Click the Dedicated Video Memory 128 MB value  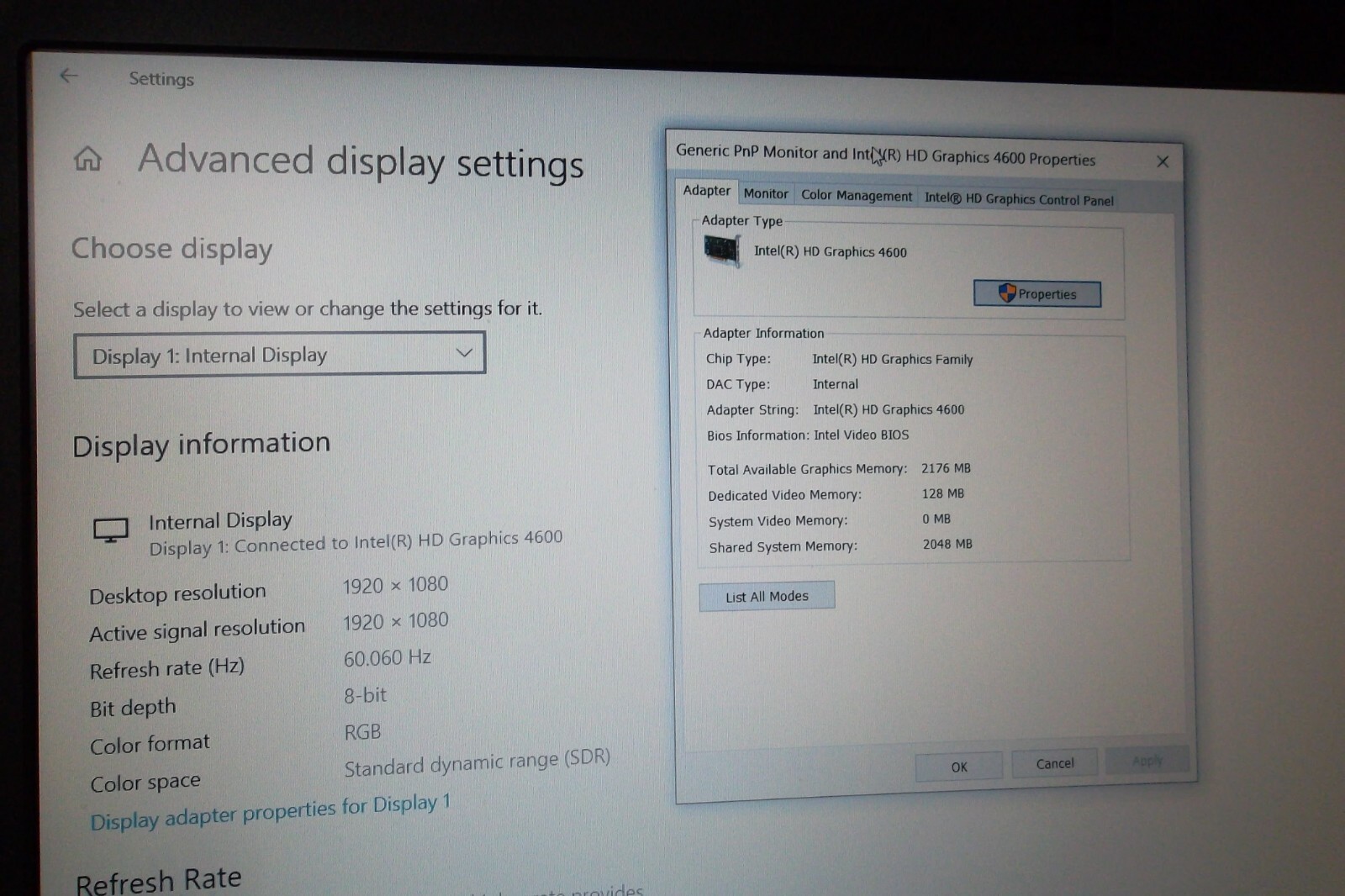(x=943, y=493)
